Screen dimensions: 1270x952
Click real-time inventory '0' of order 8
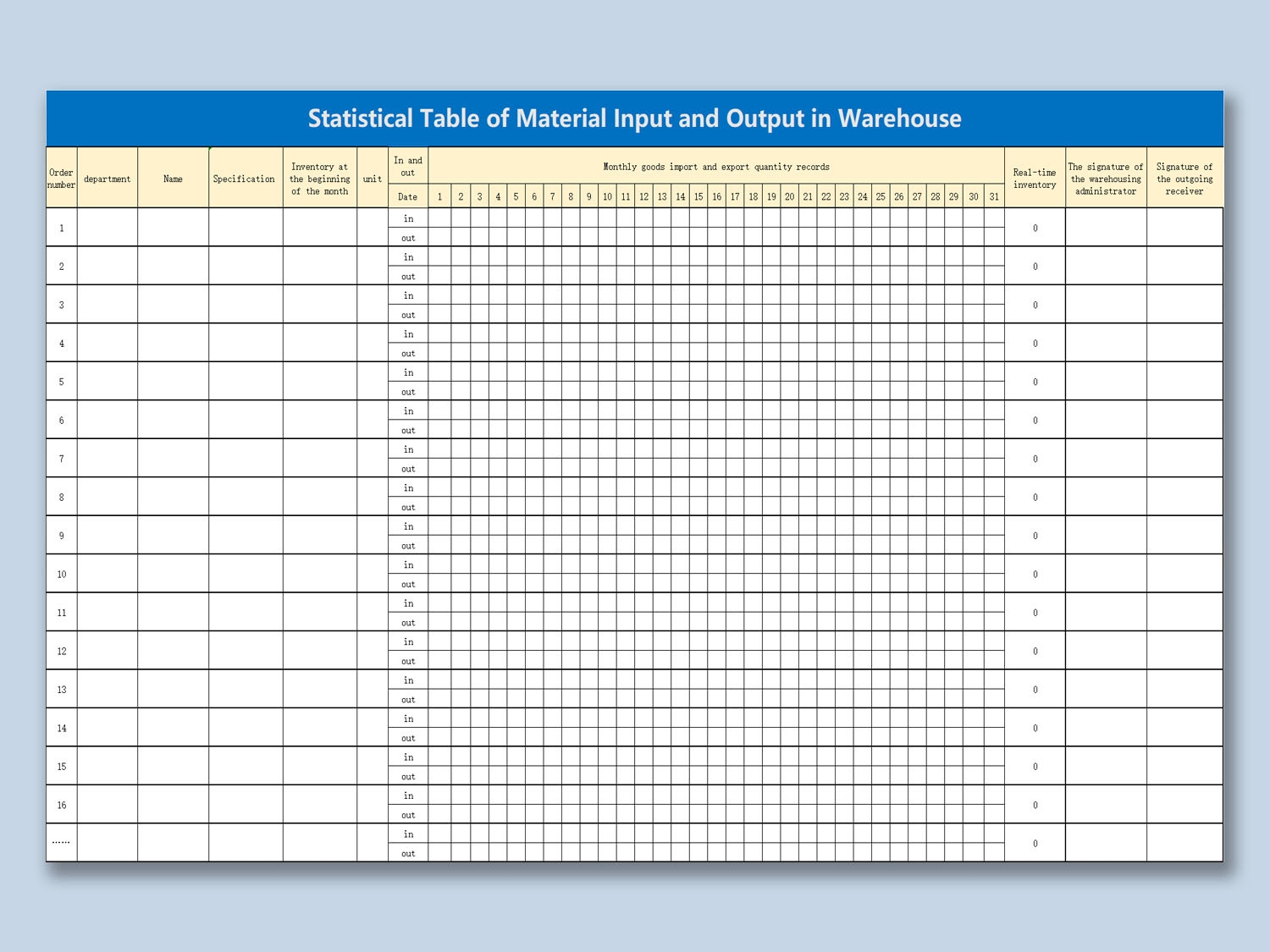1035,497
